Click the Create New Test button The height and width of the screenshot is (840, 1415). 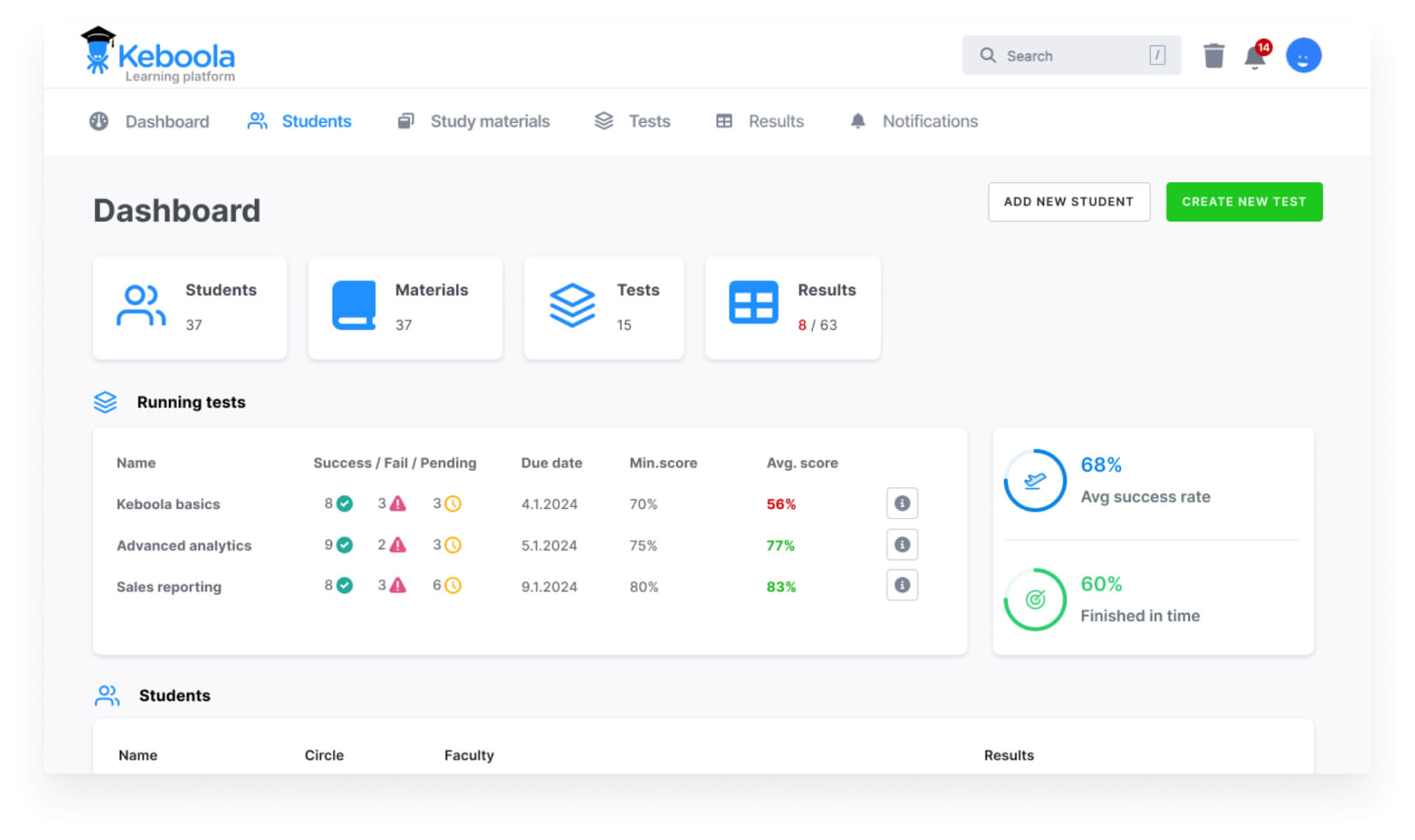[x=1244, y=201]
